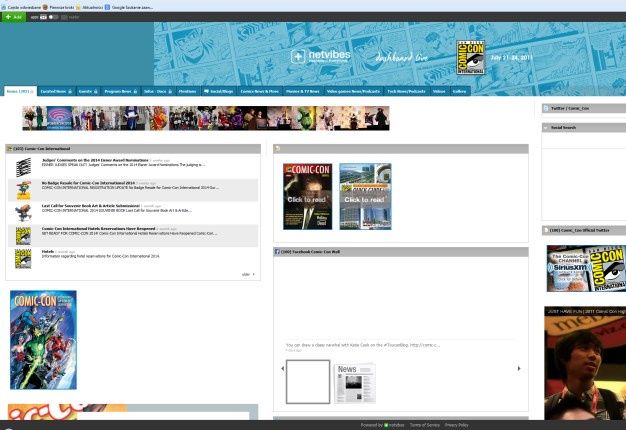Open the Hotels article link

point(48,252)
